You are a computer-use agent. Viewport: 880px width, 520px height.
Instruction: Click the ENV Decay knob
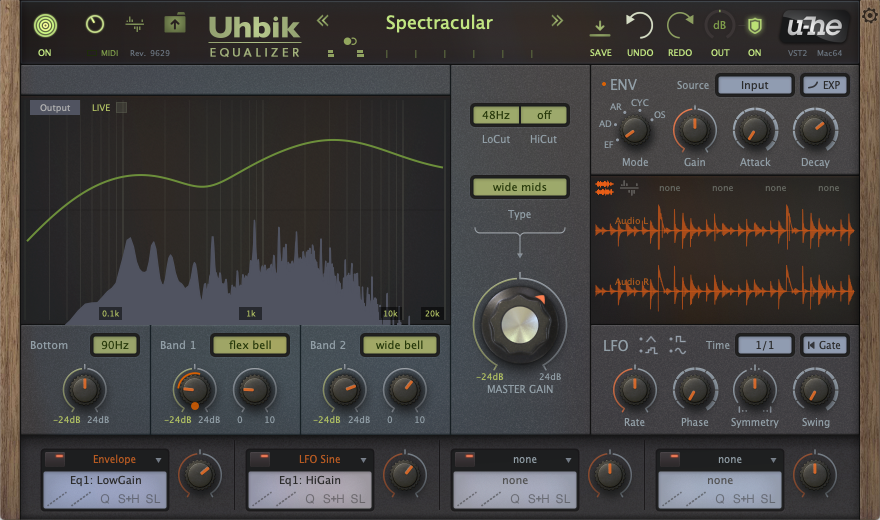point(815,130)
